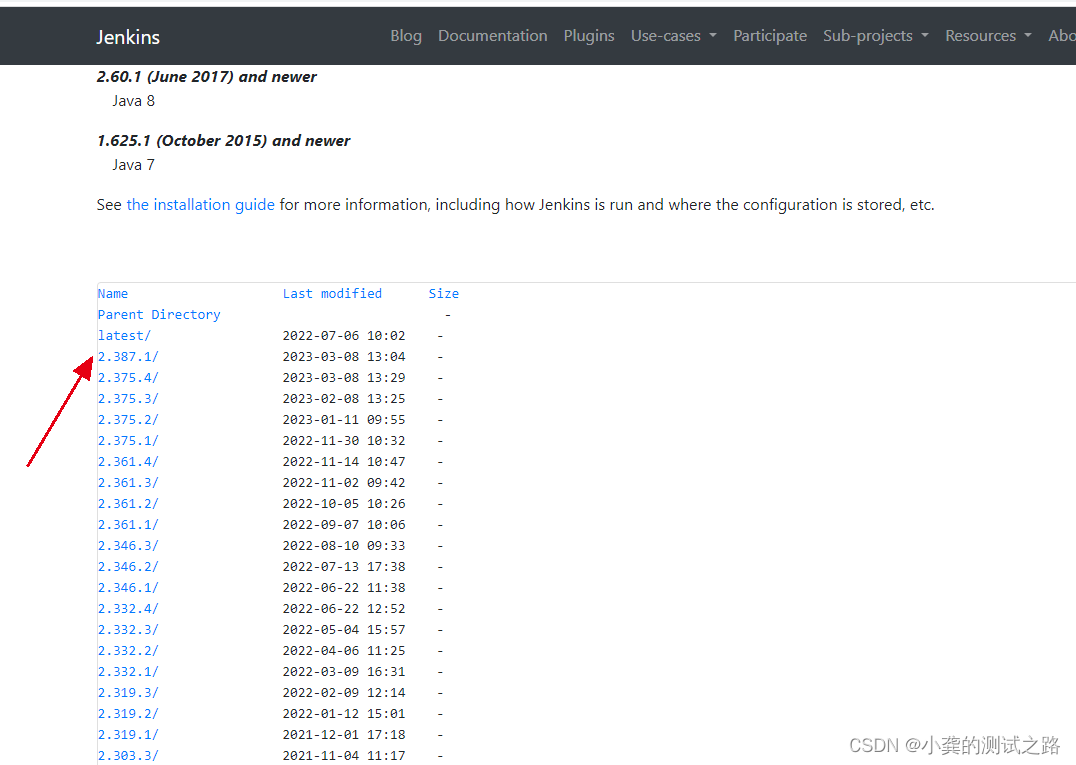1076x765 pixels.
Task: Click the Java 8 text
Action: [x=134, y=101]
